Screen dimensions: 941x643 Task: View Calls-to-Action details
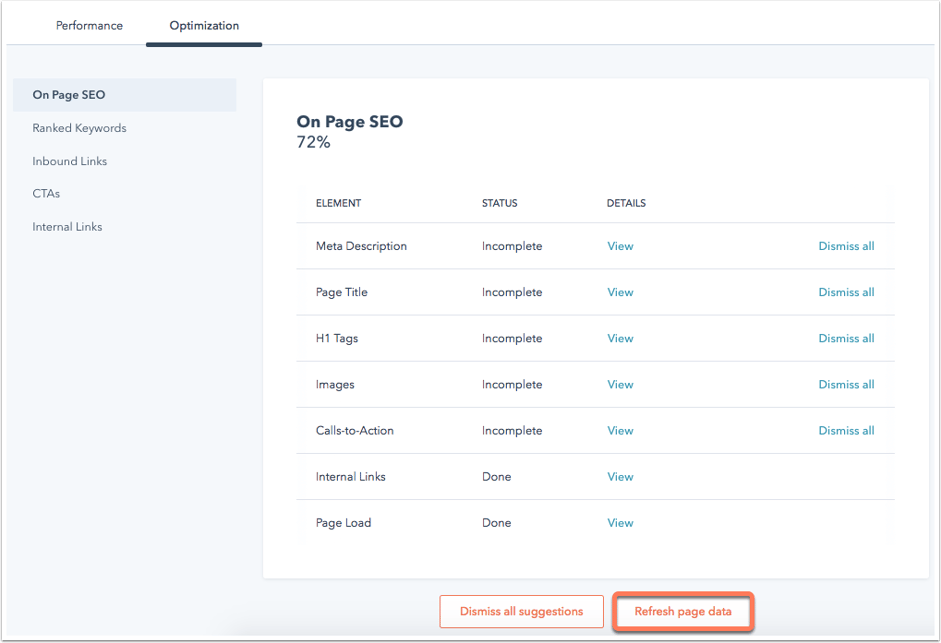click(620, 430)
